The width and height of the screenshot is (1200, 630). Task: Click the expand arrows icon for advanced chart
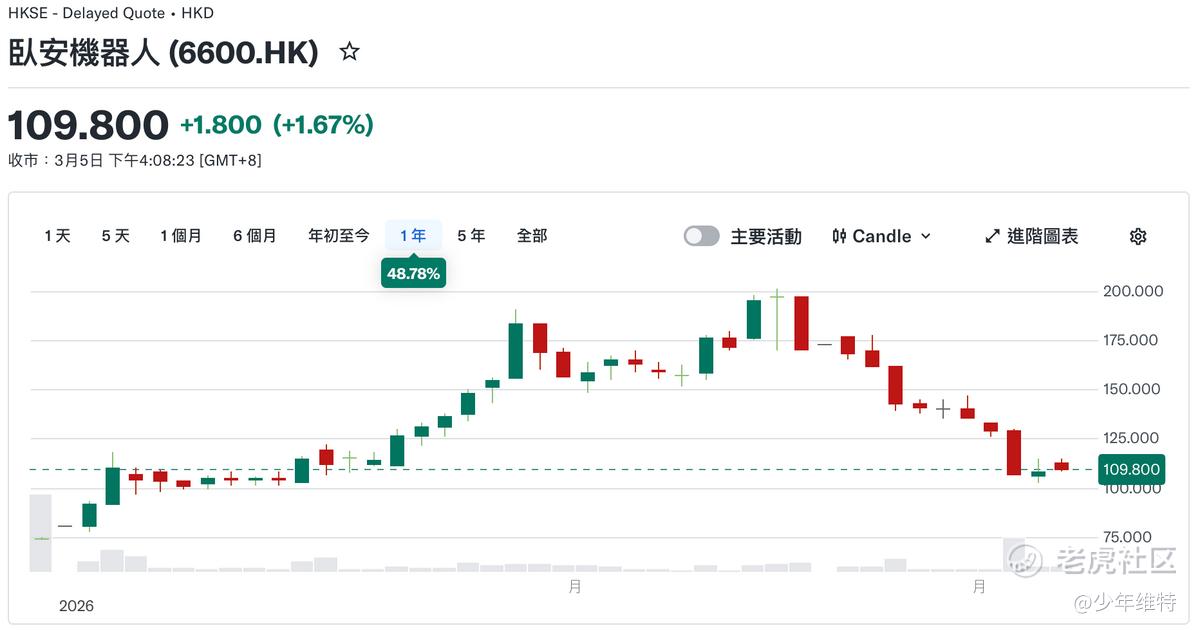pos(992,237)
